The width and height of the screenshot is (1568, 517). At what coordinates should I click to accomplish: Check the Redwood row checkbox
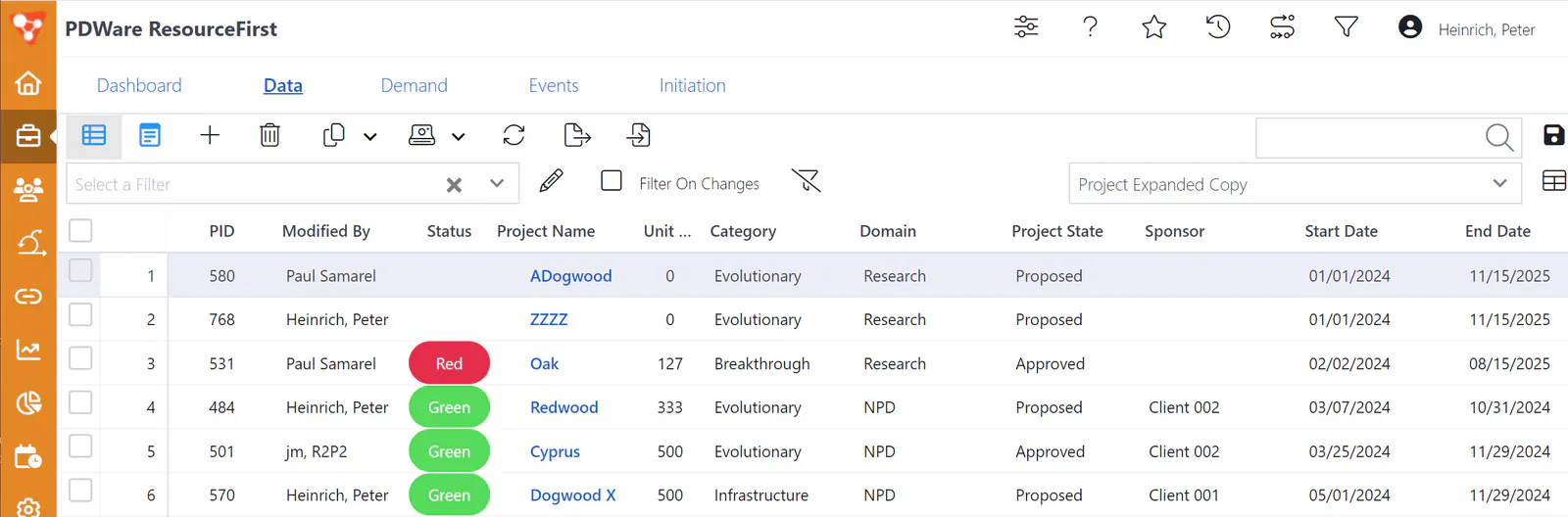click(x=80, y=402)
